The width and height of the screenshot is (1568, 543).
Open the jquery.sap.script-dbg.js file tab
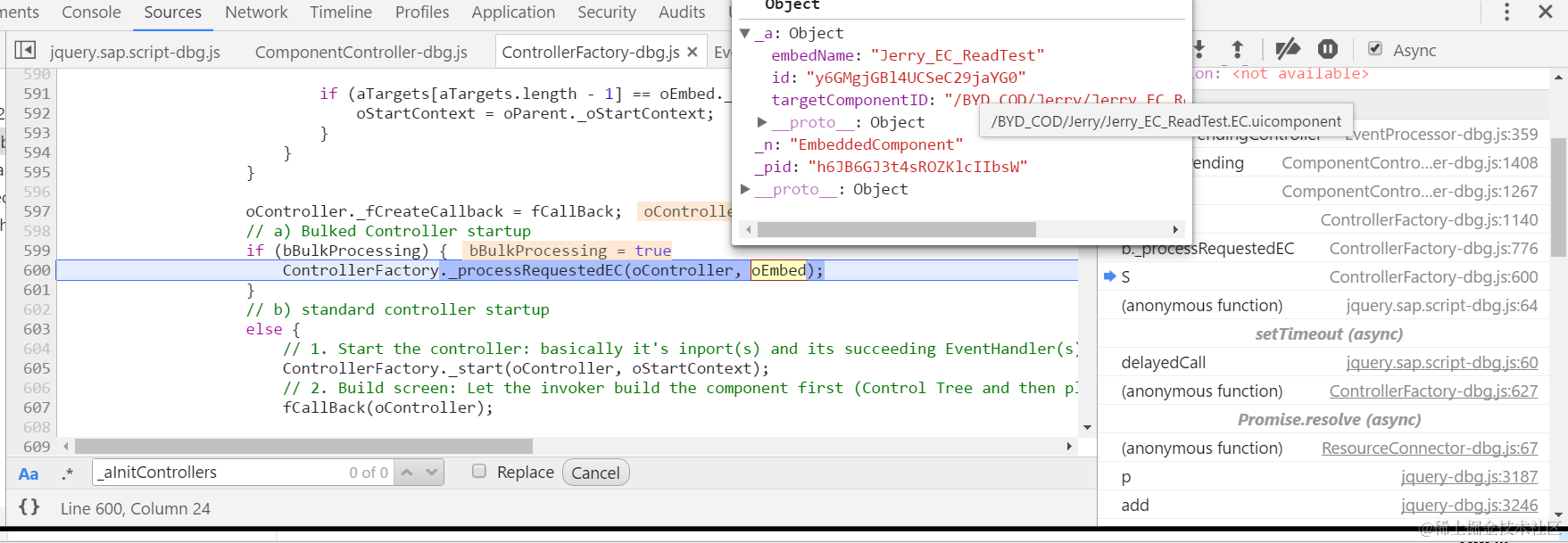[135, 52]
